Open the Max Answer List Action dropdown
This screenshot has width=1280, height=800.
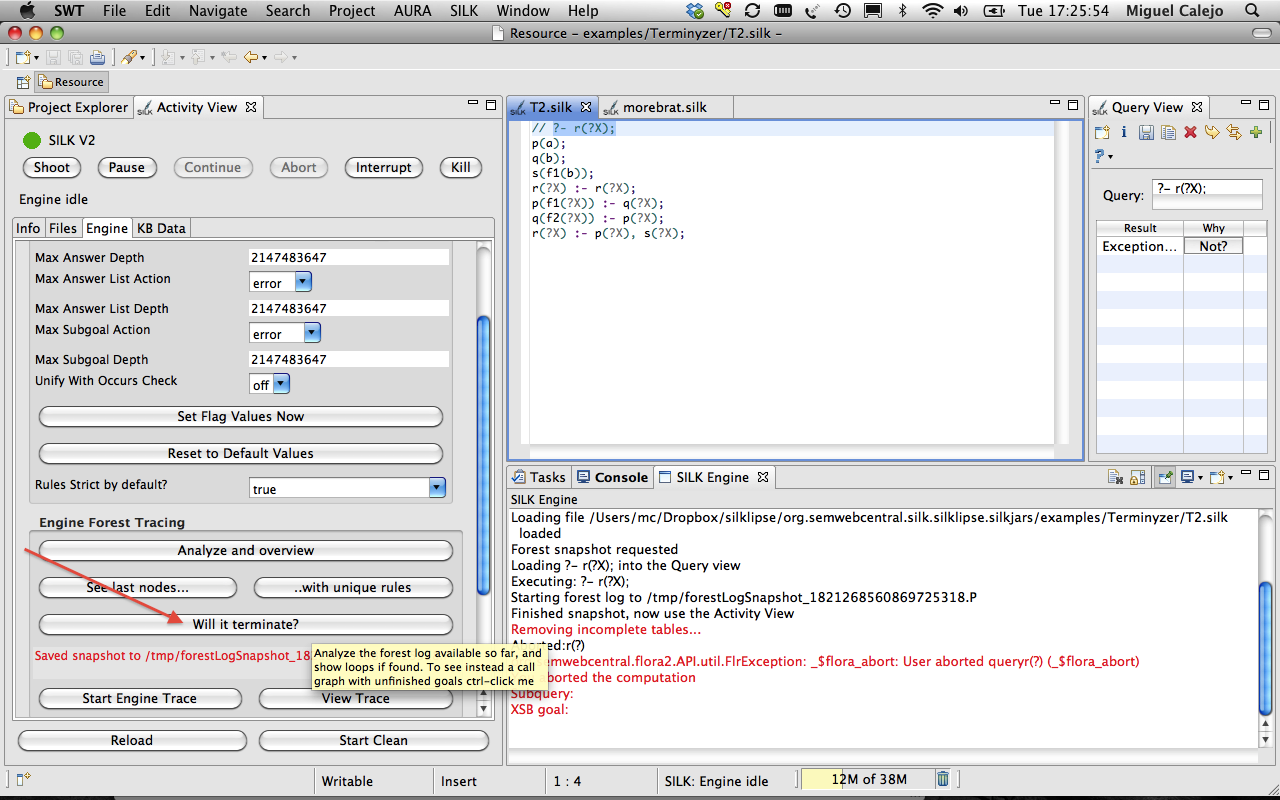click(304, 283)
